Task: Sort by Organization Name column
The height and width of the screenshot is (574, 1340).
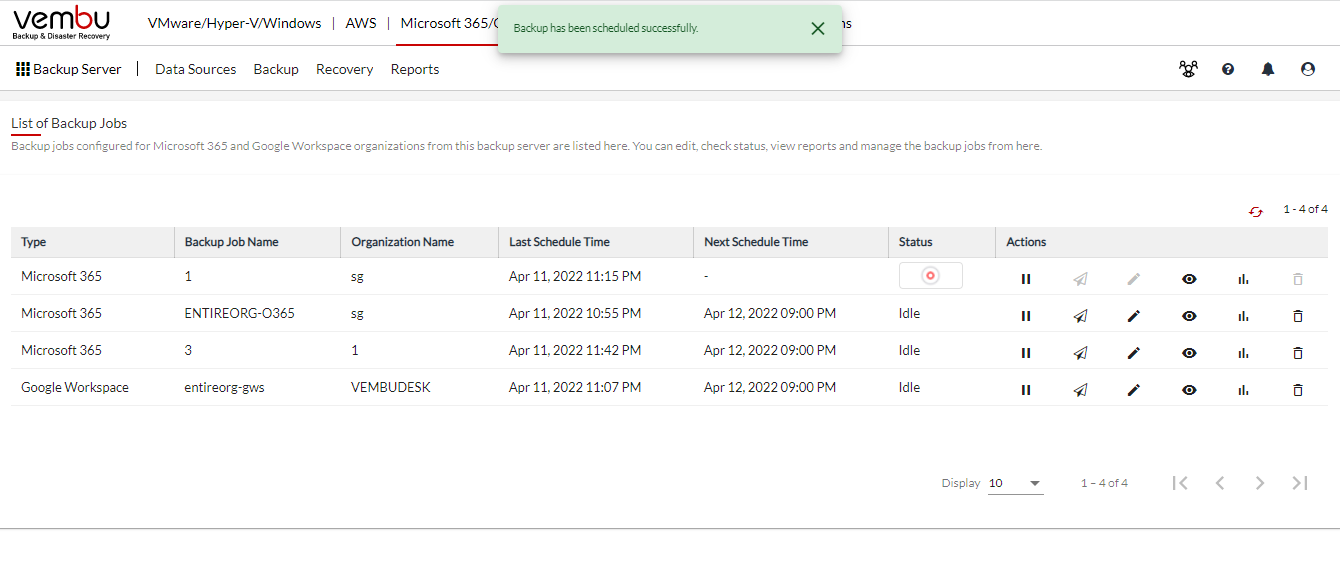Action: point(402,242)
